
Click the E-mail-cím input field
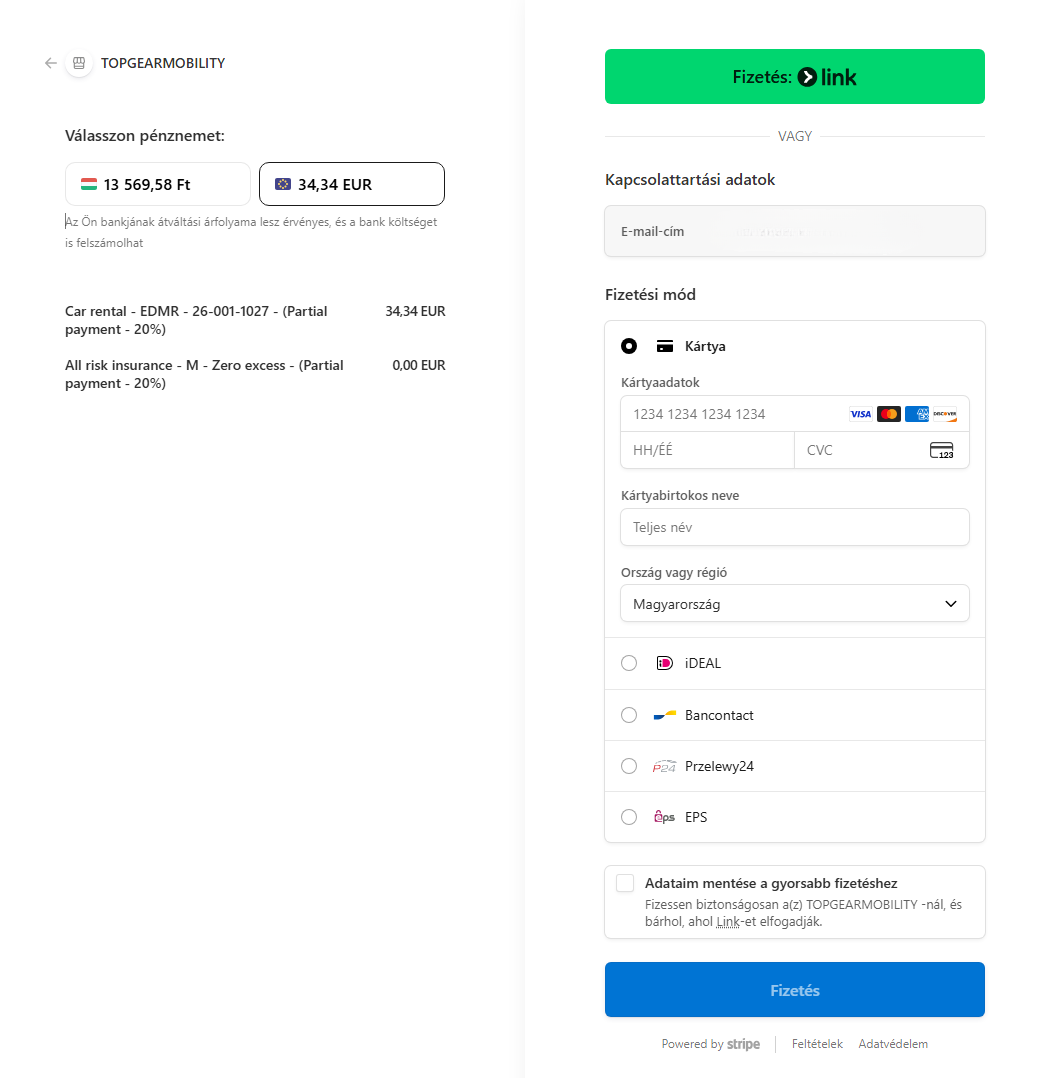(794, 231)
